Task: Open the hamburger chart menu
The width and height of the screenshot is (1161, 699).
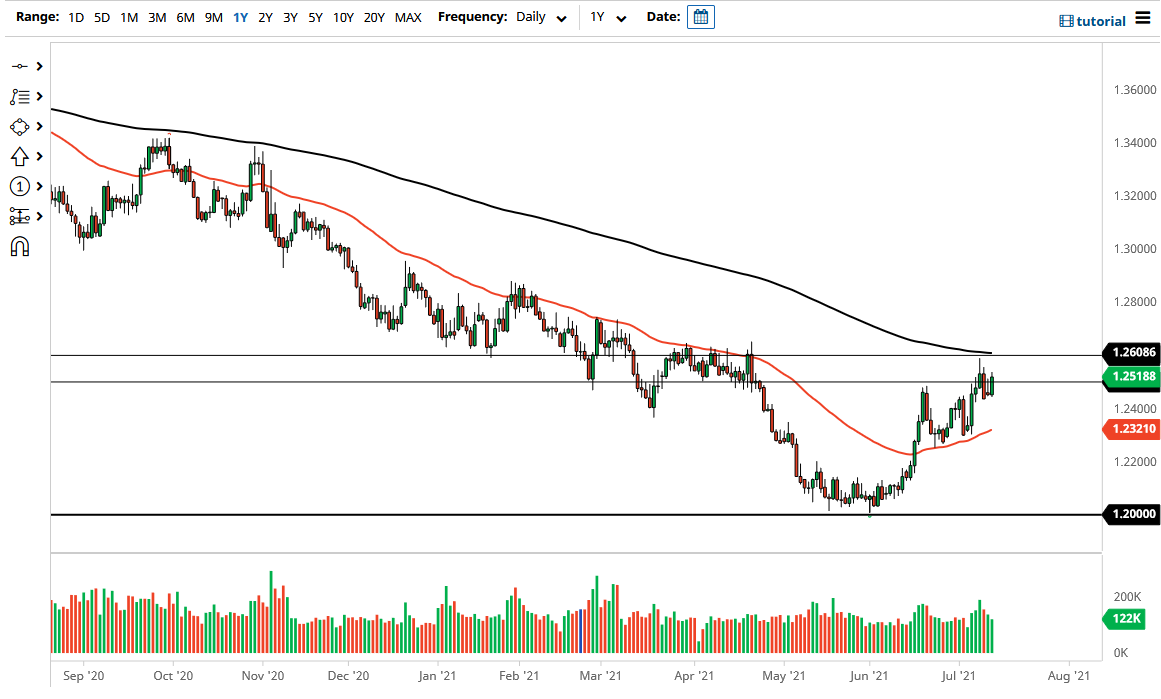Action: pos(1142,18)
